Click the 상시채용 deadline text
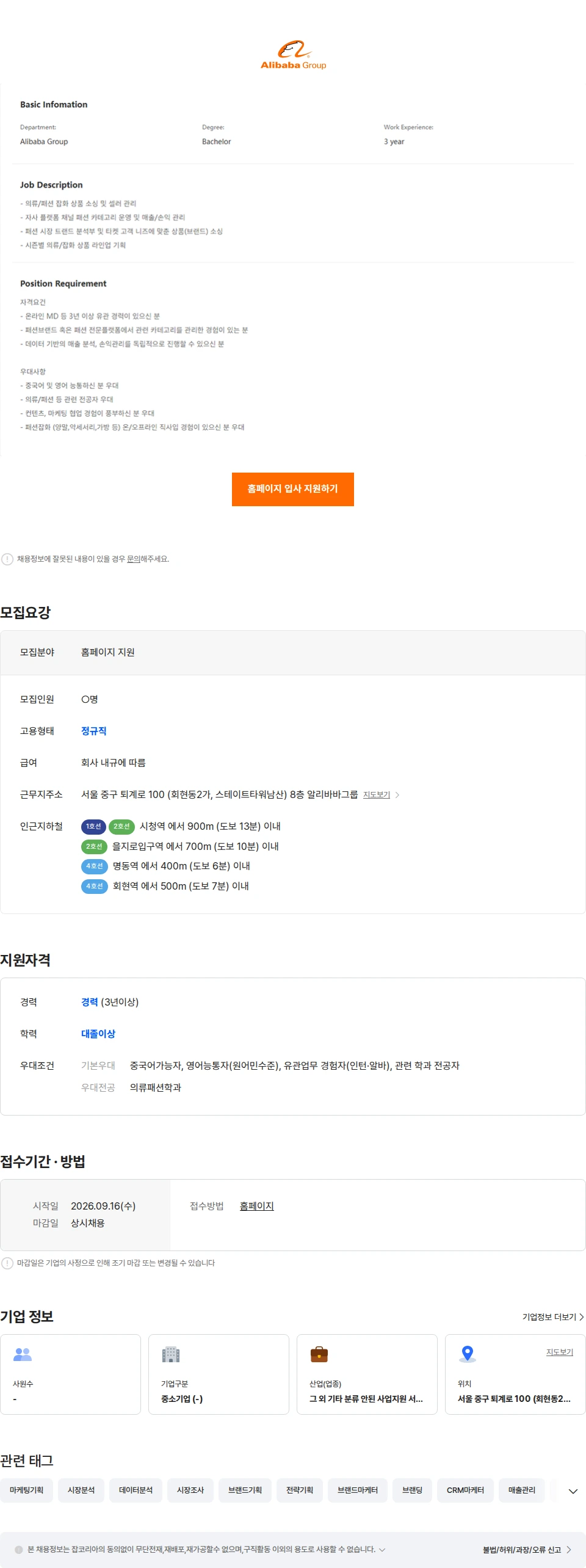This screenshot has width=586, height=1568. [x=88, y=1224]
